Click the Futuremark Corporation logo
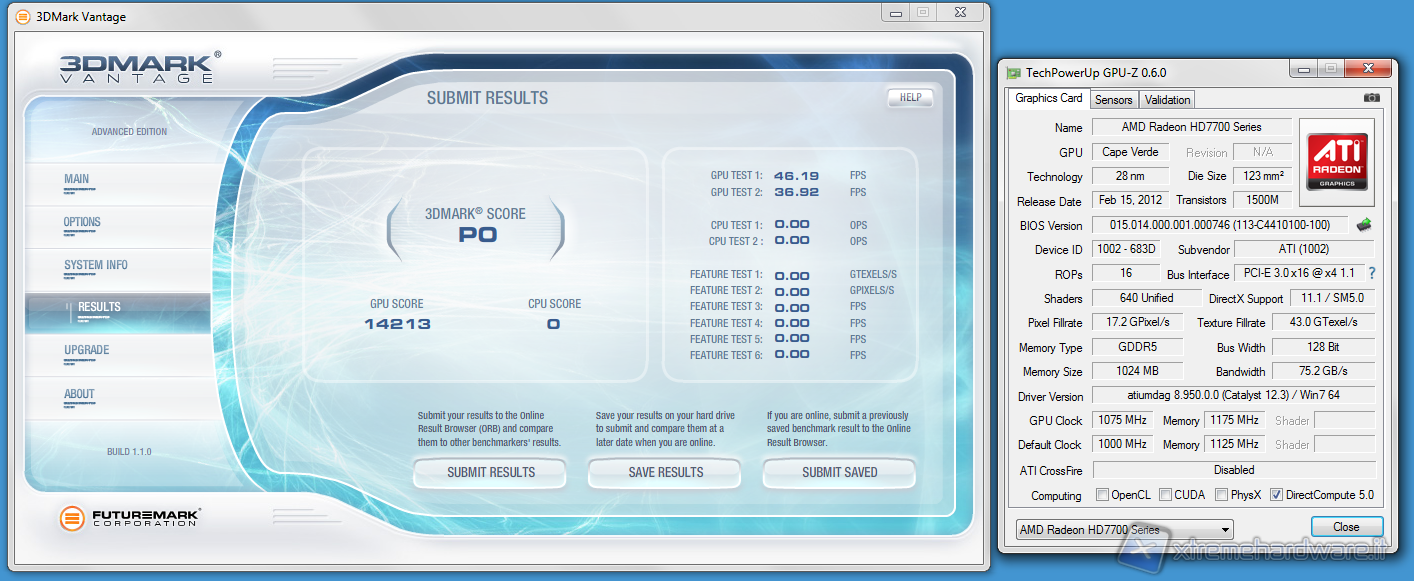 pos(130,518)
